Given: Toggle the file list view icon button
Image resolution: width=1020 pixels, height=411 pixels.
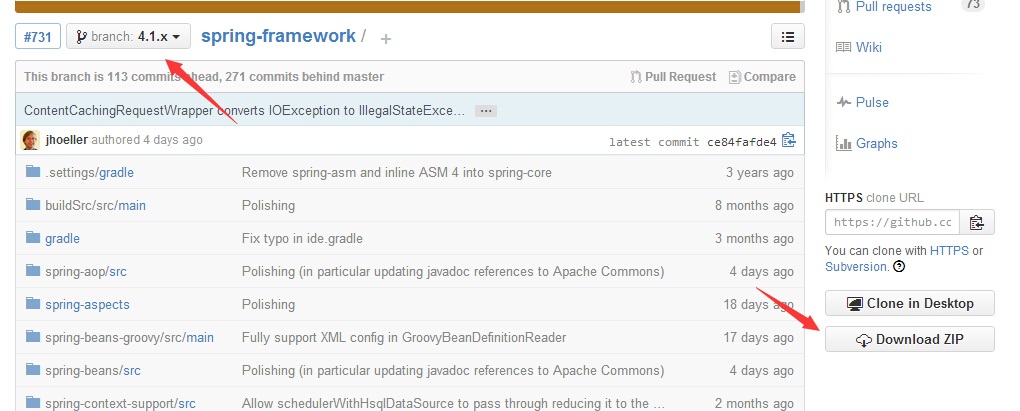Looking at the screenshot, I should pos(788,36).
